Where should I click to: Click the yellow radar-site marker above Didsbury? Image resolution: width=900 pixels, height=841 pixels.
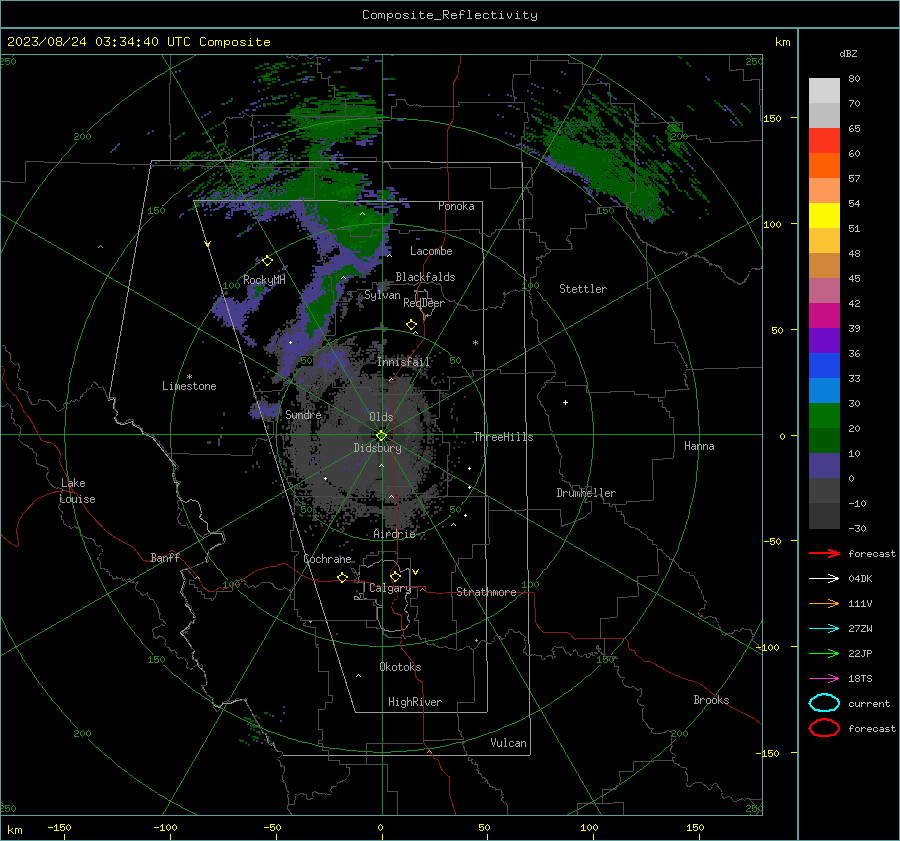(381, 436)
